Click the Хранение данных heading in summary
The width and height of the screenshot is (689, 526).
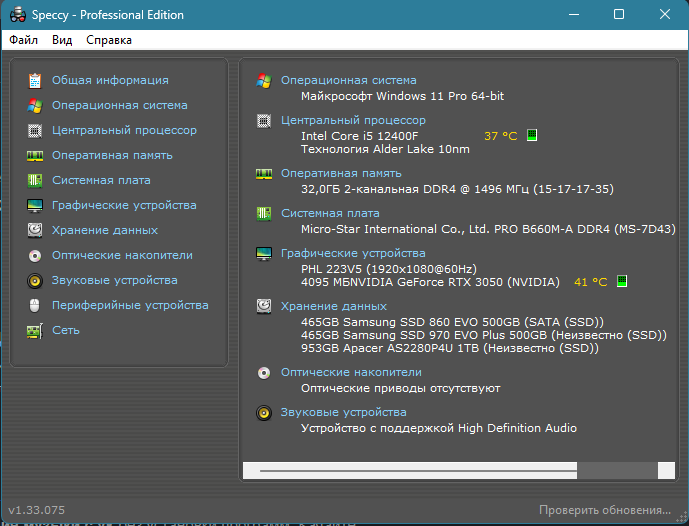click(x=334, y=306)
